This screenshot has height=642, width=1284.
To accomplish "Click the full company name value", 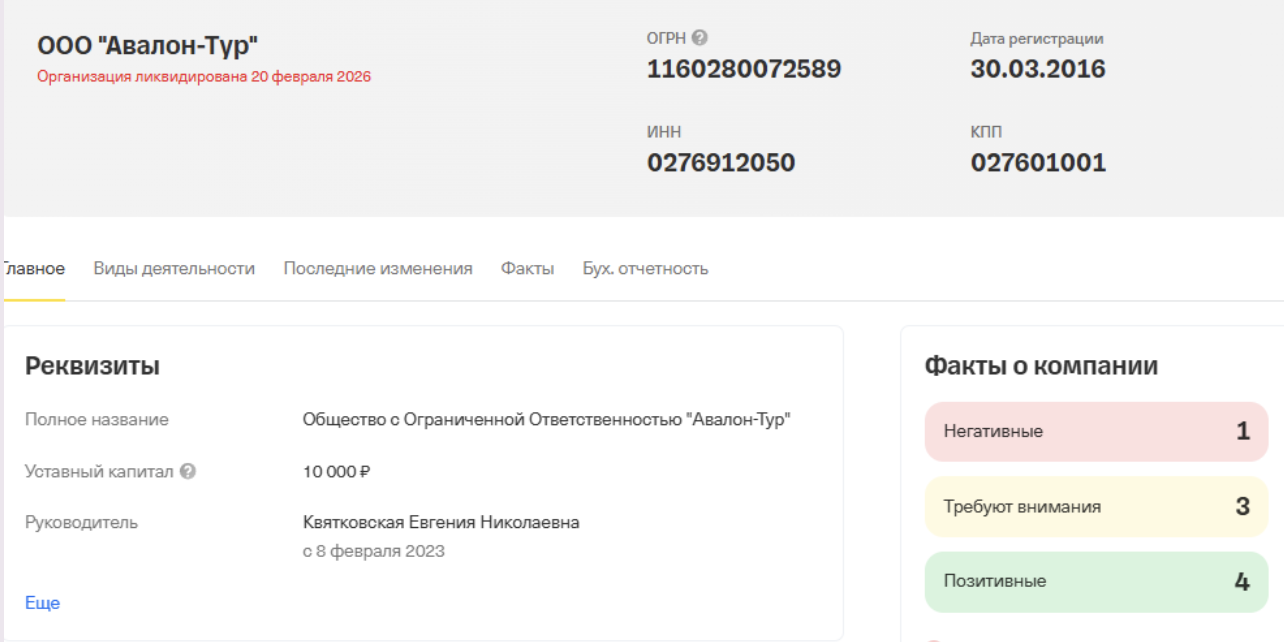I will (547, 420).
